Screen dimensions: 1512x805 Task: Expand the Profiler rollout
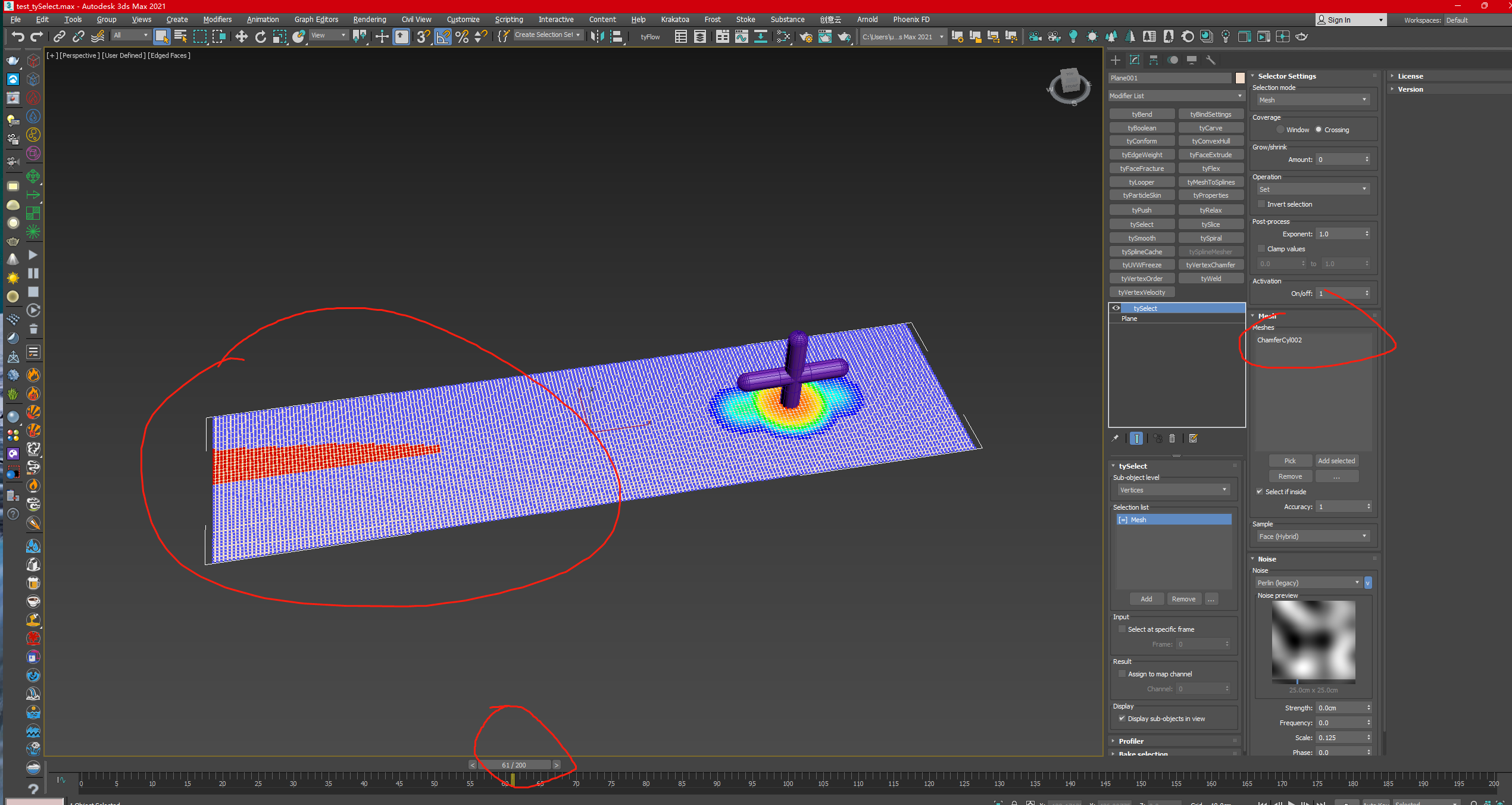(x=1130, y=741)
